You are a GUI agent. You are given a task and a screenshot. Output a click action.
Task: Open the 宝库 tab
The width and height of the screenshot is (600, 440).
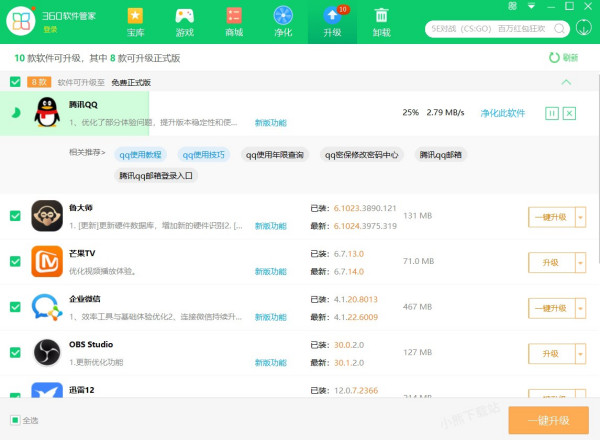point(135,22)
